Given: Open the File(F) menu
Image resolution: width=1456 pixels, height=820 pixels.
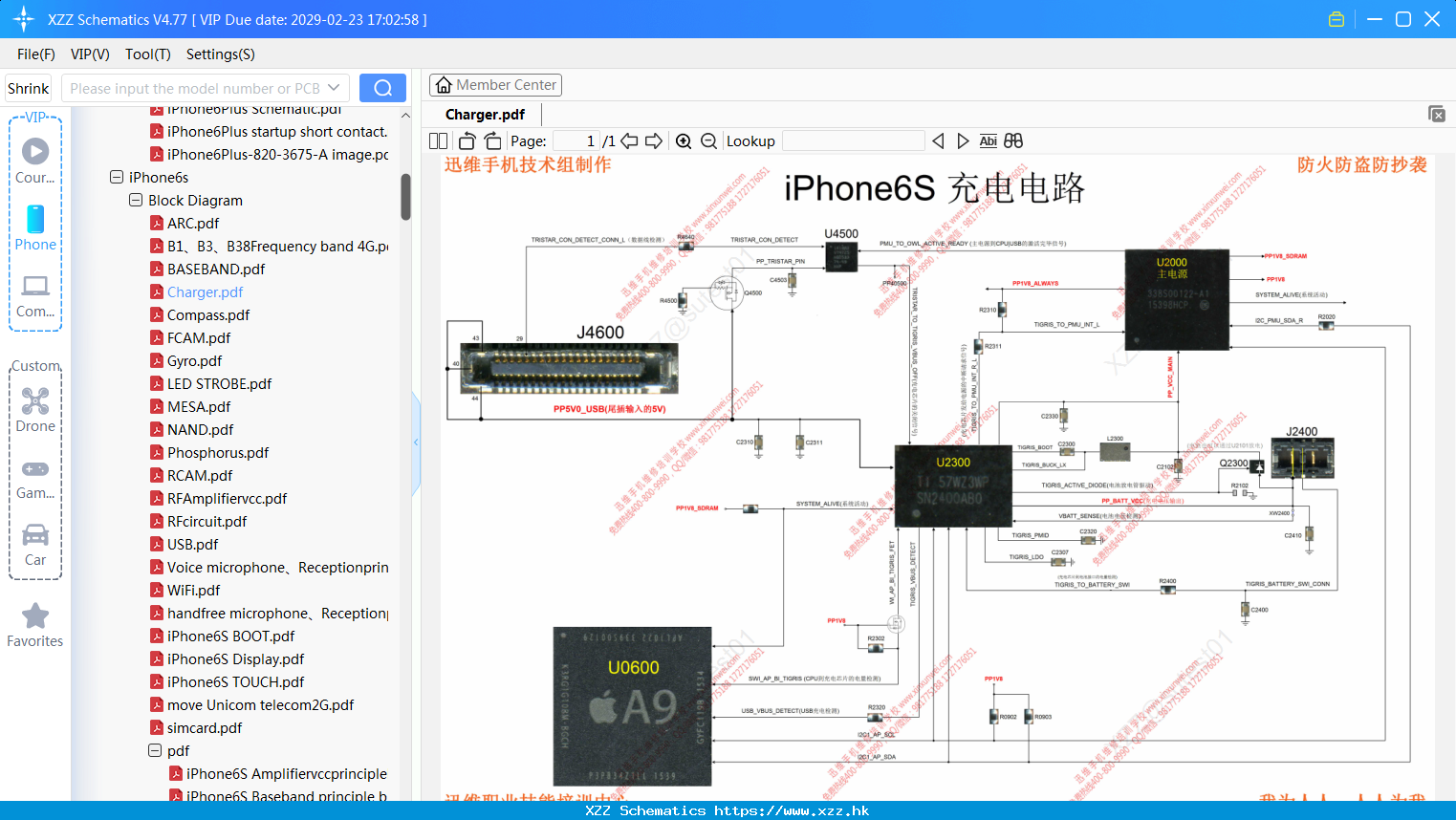Looking at the screenshot, I should click(x=36, y=54).
